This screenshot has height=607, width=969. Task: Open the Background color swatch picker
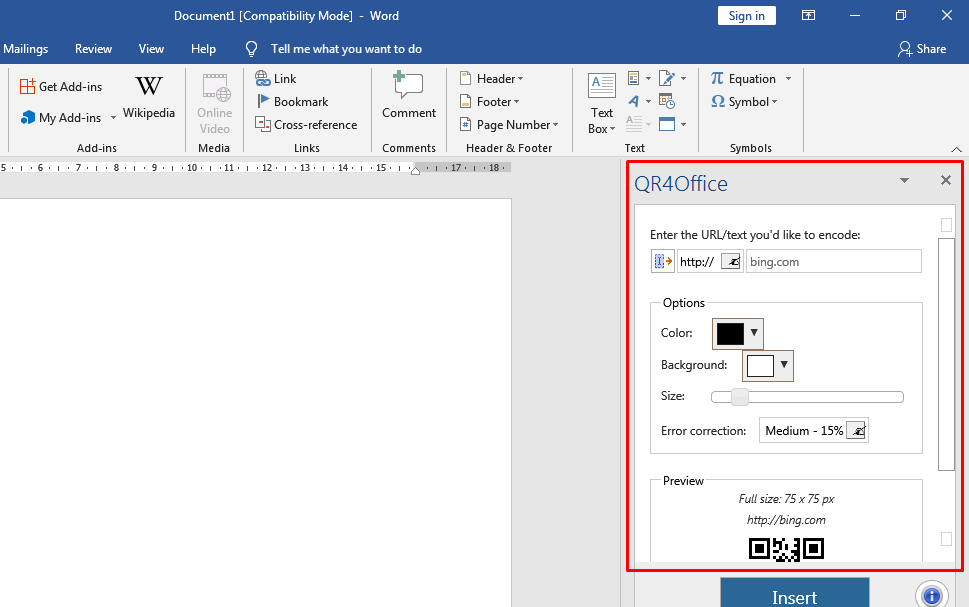(768, 365)
